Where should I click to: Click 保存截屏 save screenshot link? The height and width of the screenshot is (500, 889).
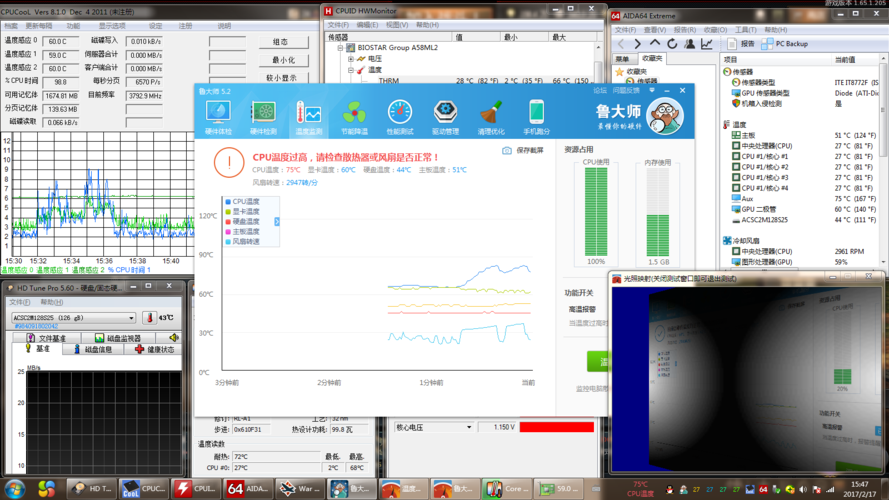click(523, 150)
